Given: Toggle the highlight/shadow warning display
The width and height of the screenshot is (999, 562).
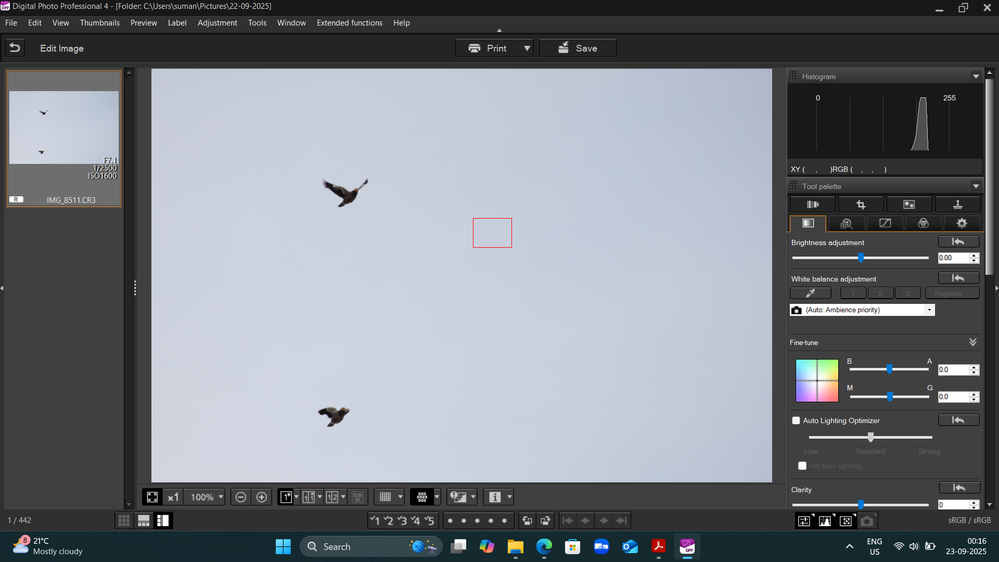Looking at the screenshot, I should point(457,497).
